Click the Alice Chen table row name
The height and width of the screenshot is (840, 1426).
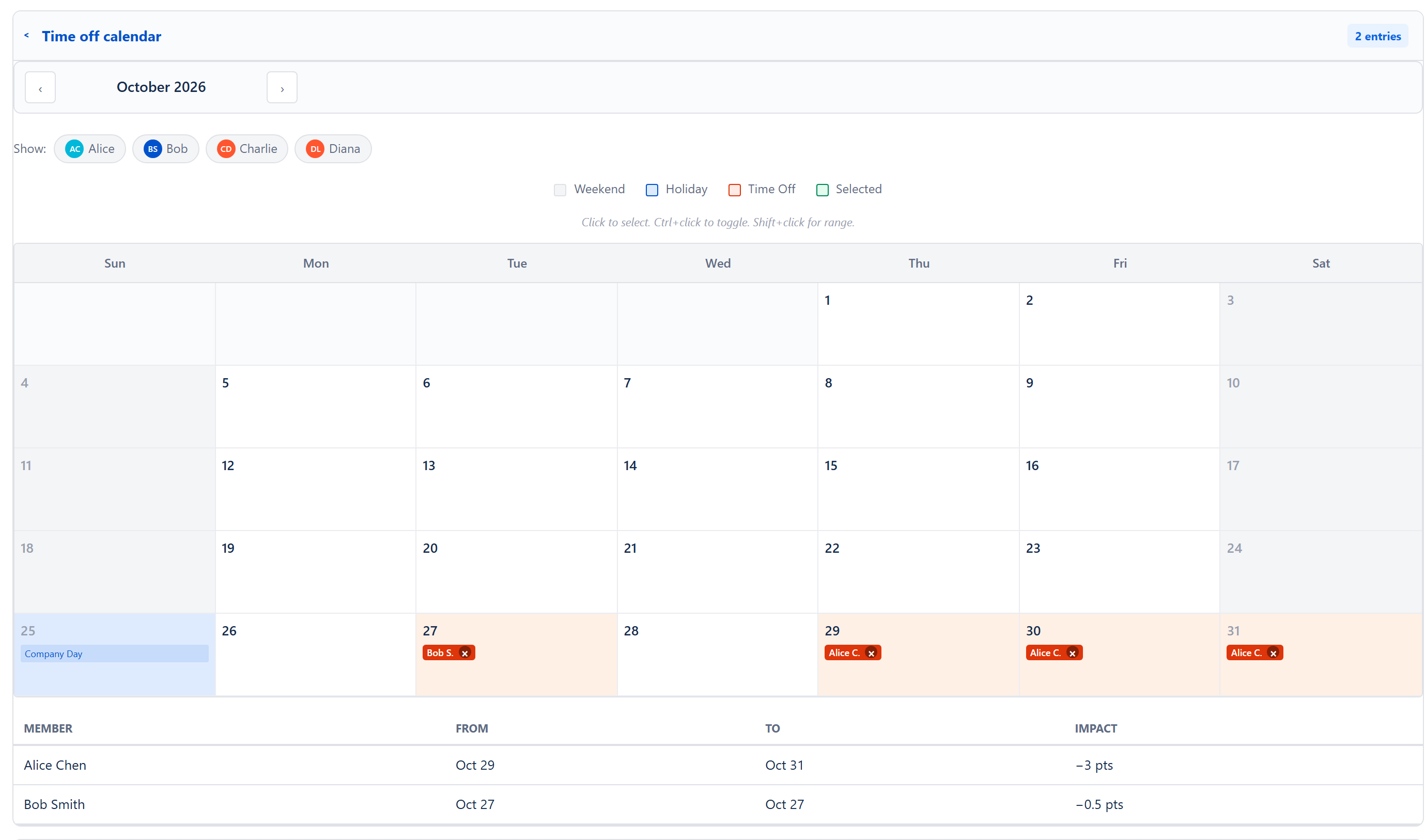pos(55,765)
